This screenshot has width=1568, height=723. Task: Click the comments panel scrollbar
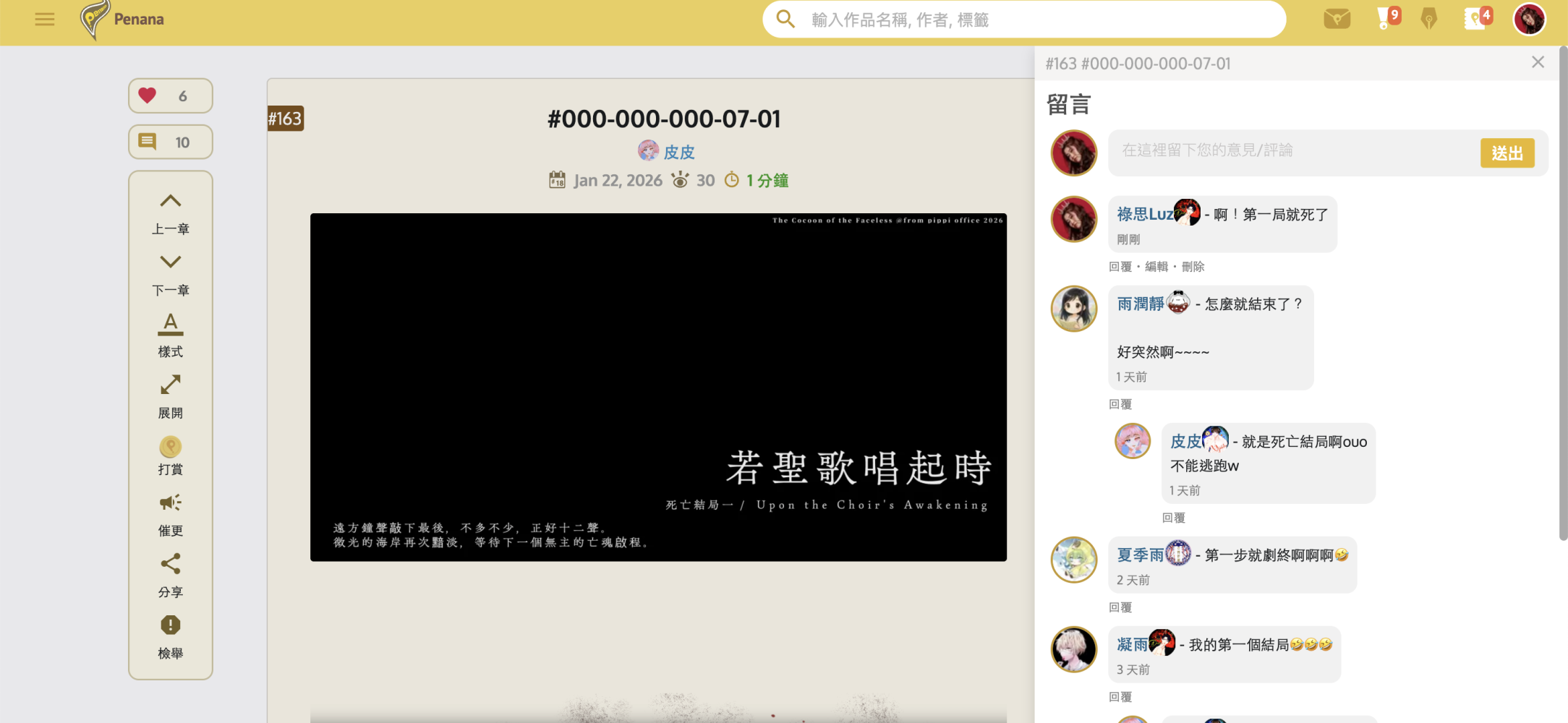(1563, 293)
